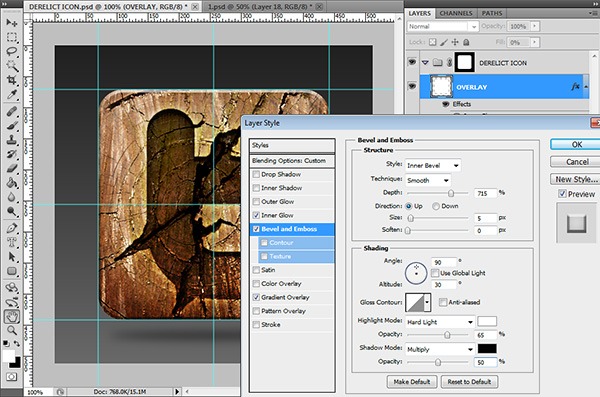Select the Paint Bucket tool
The width and height of the screenshot is (600, 397).
click(x=11, y=183)
